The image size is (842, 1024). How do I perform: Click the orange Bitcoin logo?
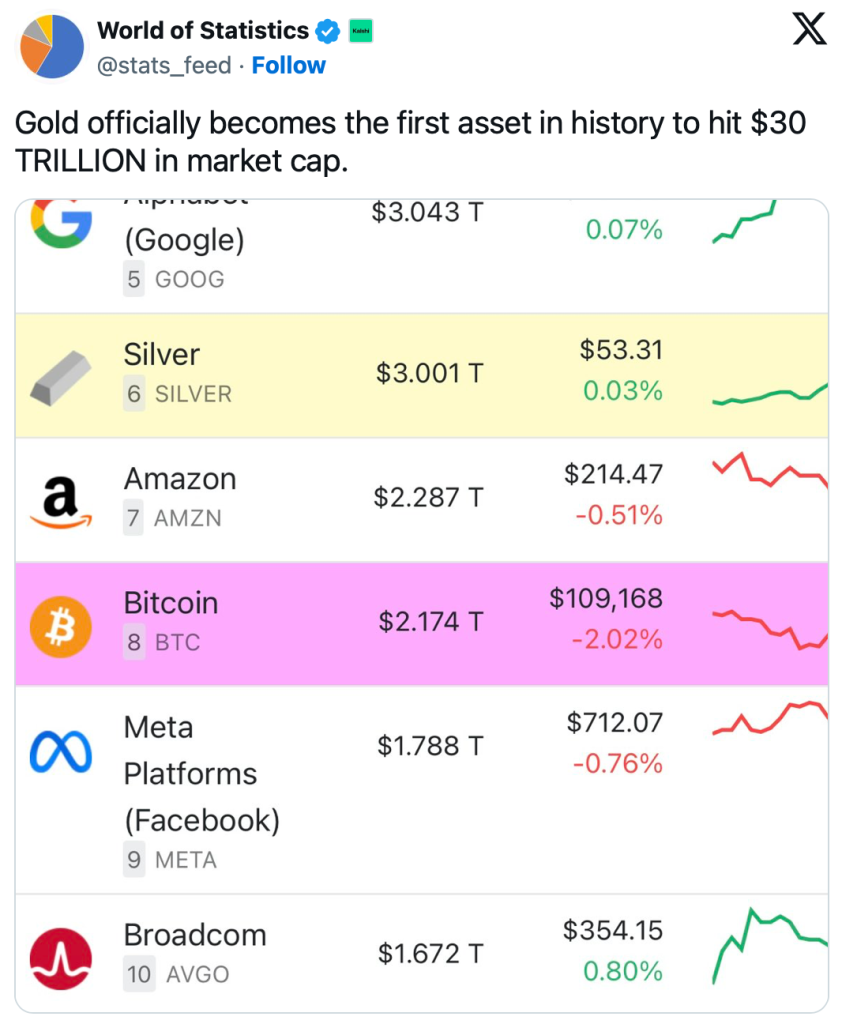point(61,623)
